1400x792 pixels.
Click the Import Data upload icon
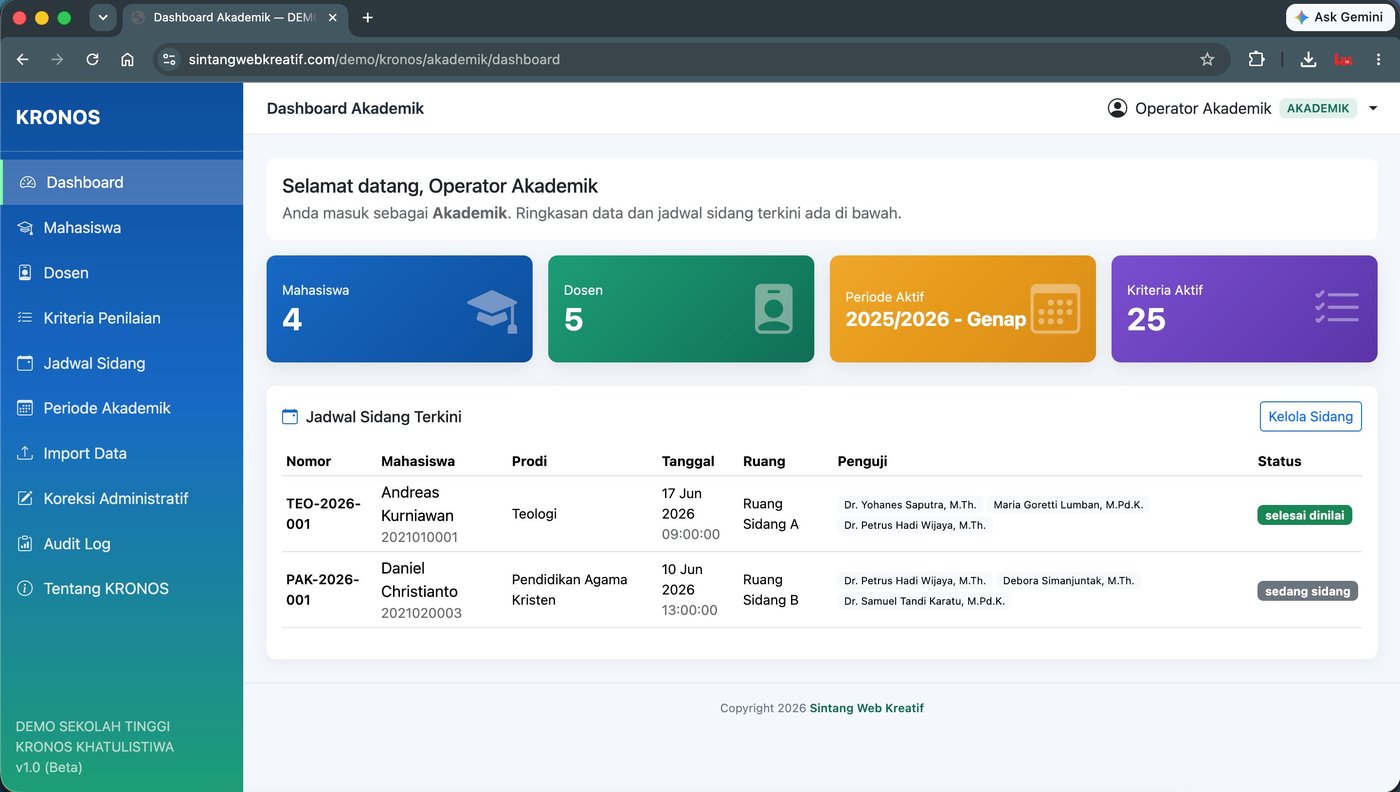tap(25, 453)
